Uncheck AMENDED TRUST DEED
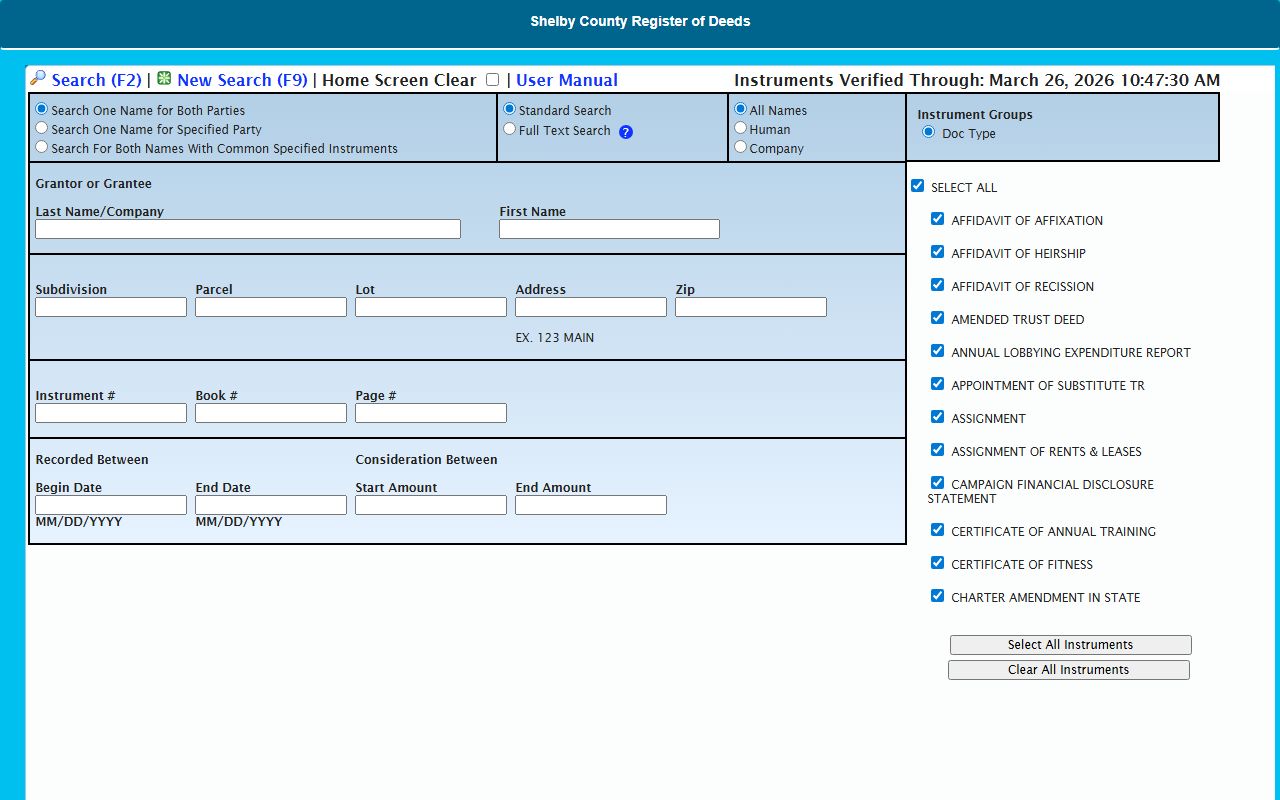The width and height of the screenshot is (1280, 800). [938, 318]
